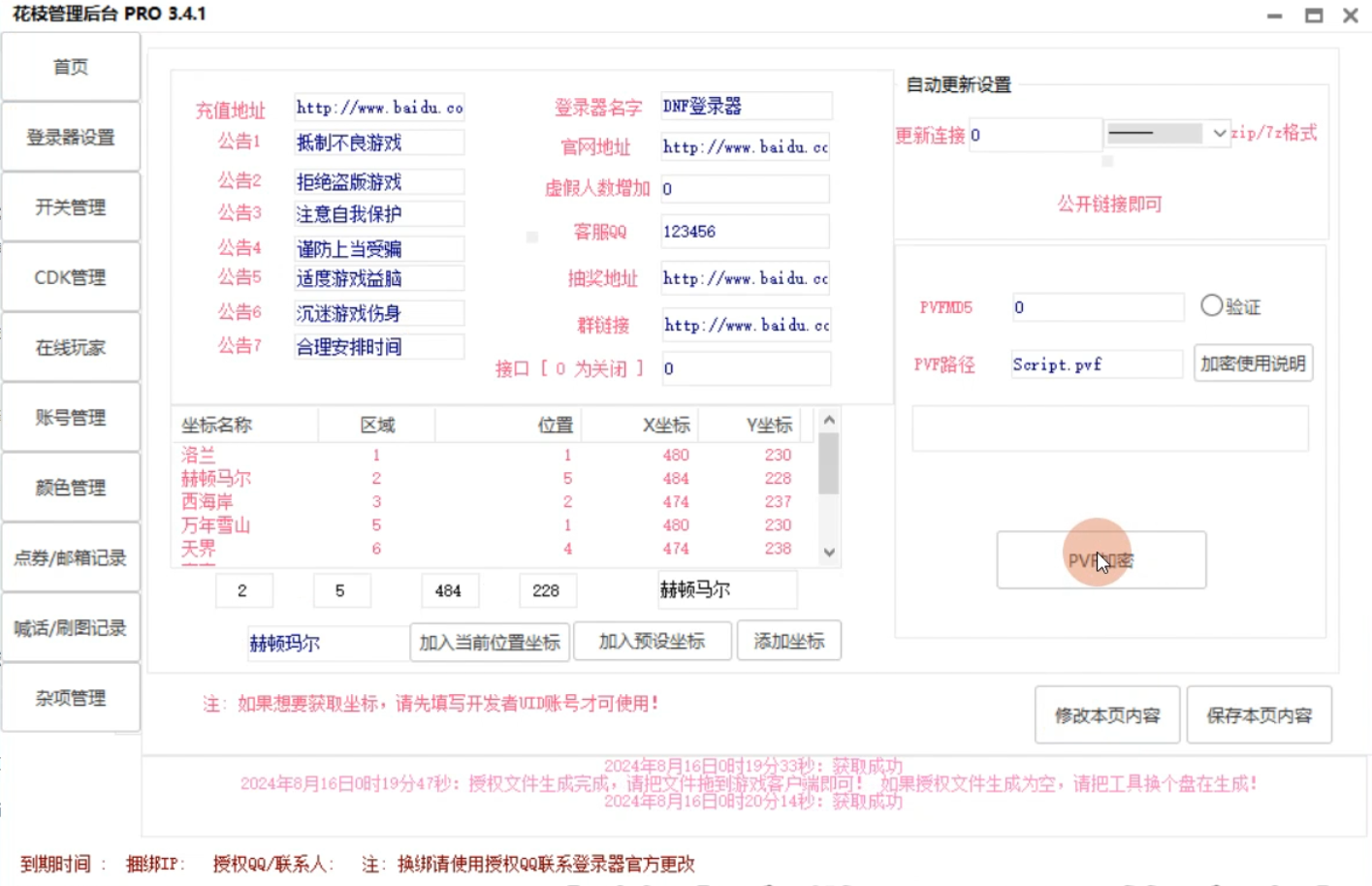Click 加密使用说明 button

[x=1253, y=364]
